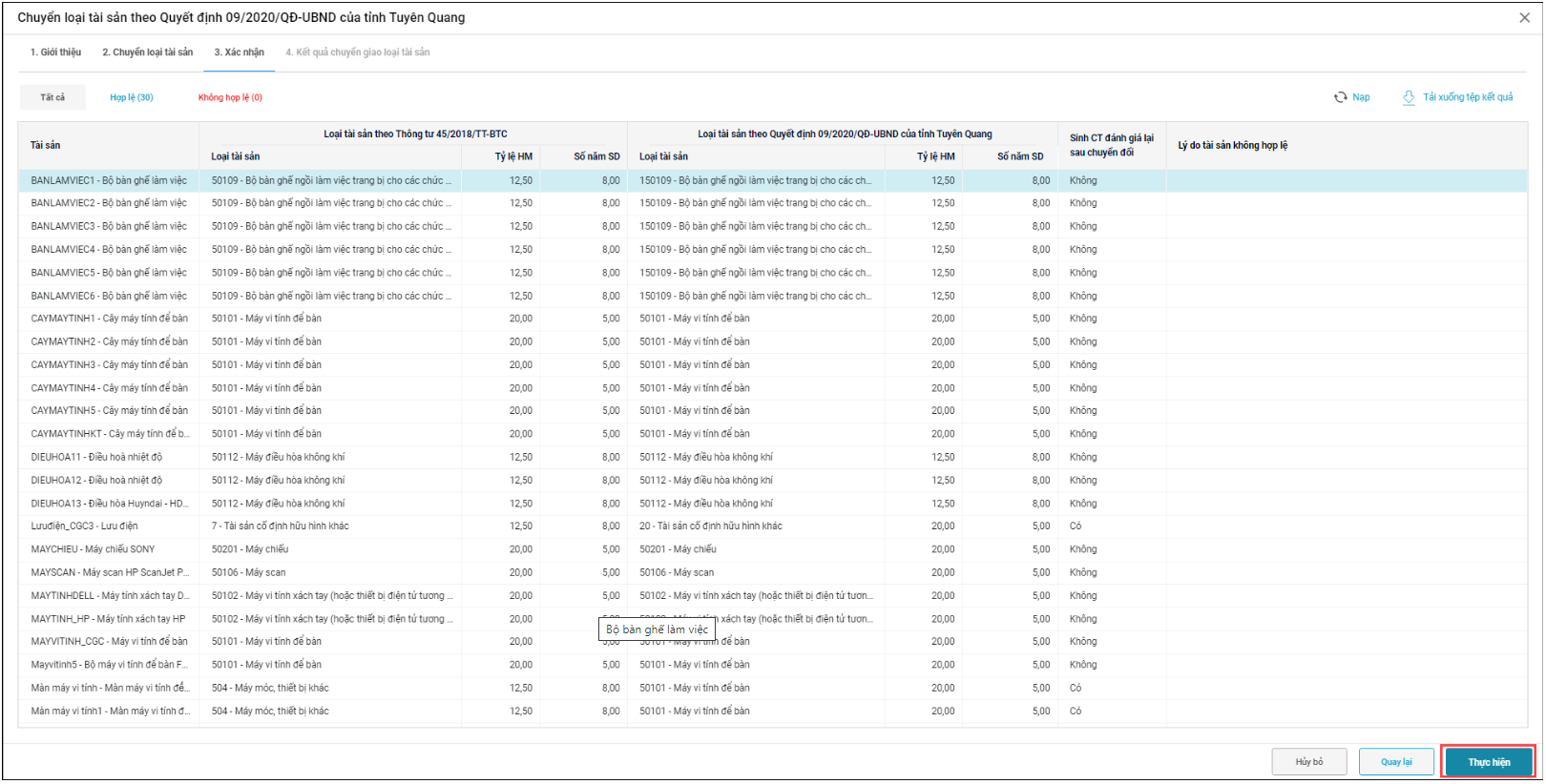Select the DIEUHOA11 asset row
This screenshot has width=1546, height=784.
[x=96, y=457]
